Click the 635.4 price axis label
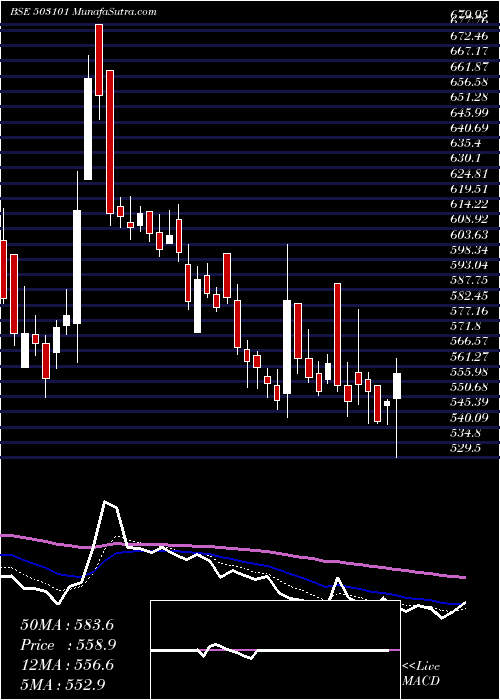The image size is (500, 700). (x=466, y=143)
